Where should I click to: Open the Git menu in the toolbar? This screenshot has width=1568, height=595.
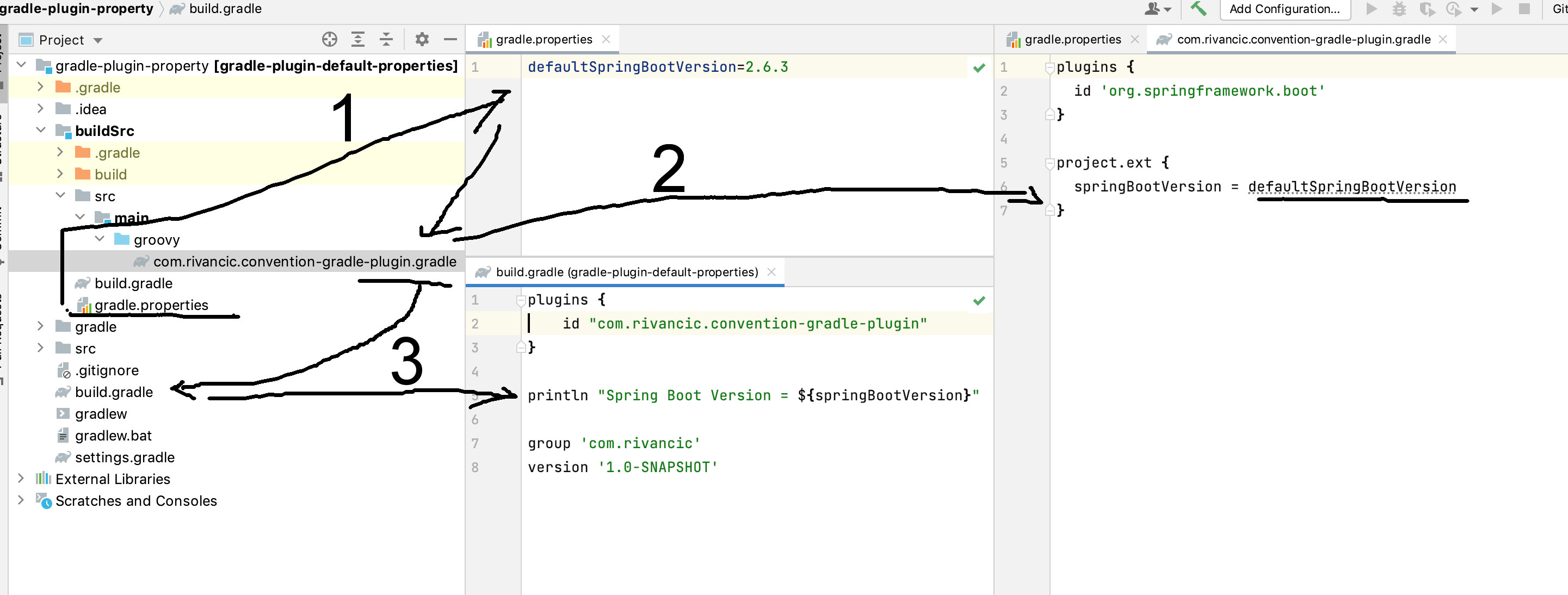pos(1557,9)
